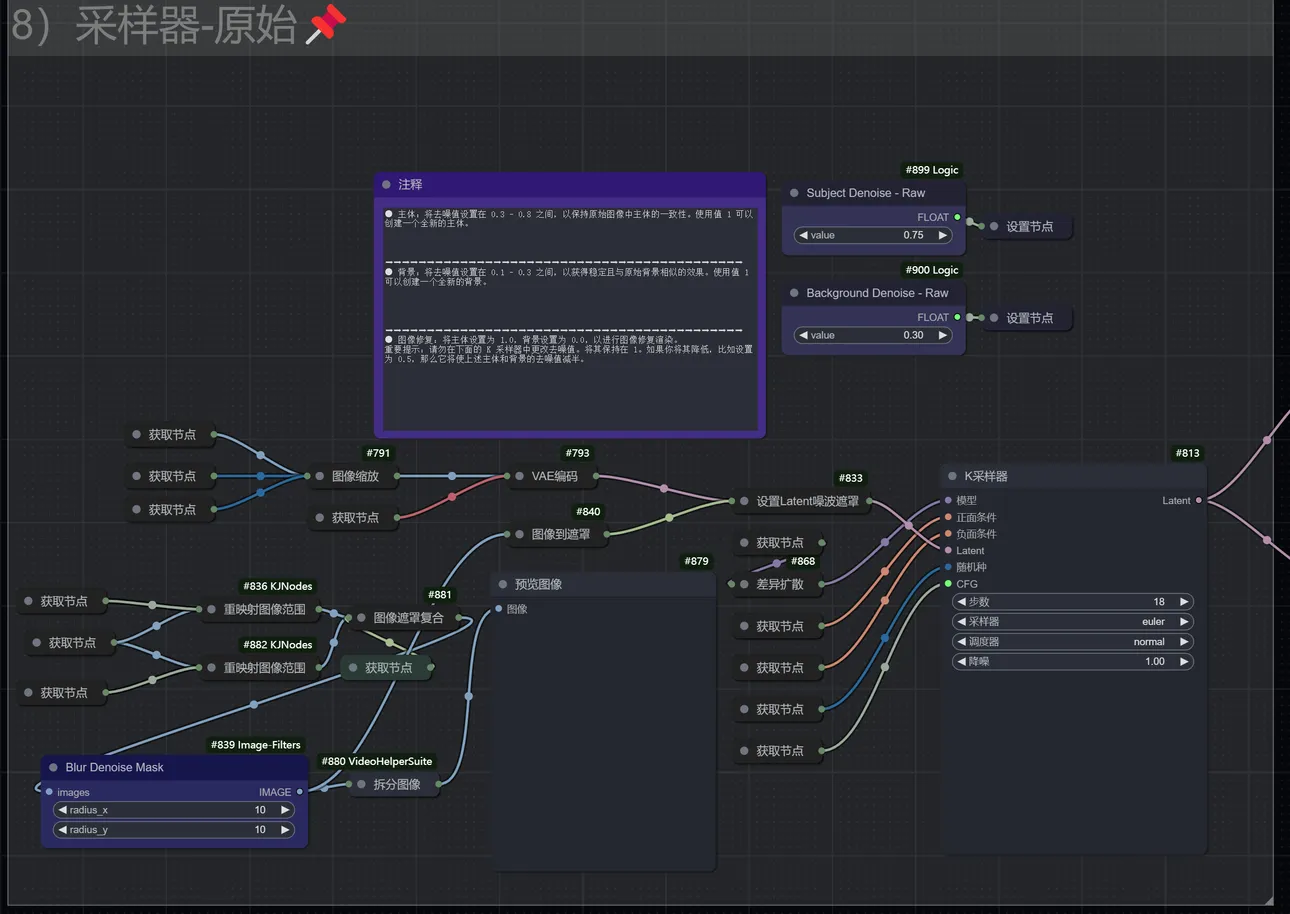Select previous 调度器 option with left arrow
The image size is (1290, 914).
click(962, 642)
